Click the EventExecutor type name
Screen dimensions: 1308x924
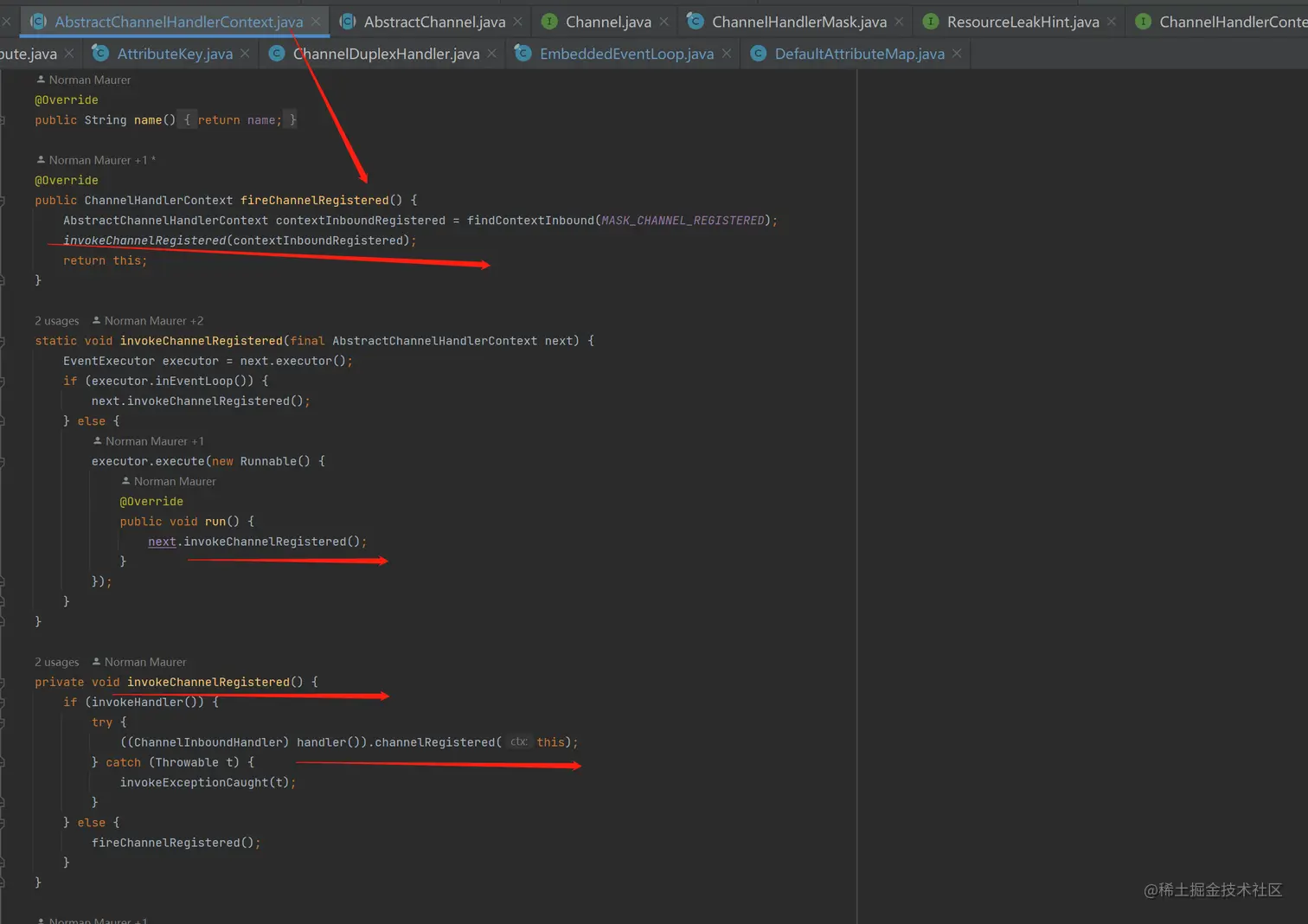(x=109, y=361)
